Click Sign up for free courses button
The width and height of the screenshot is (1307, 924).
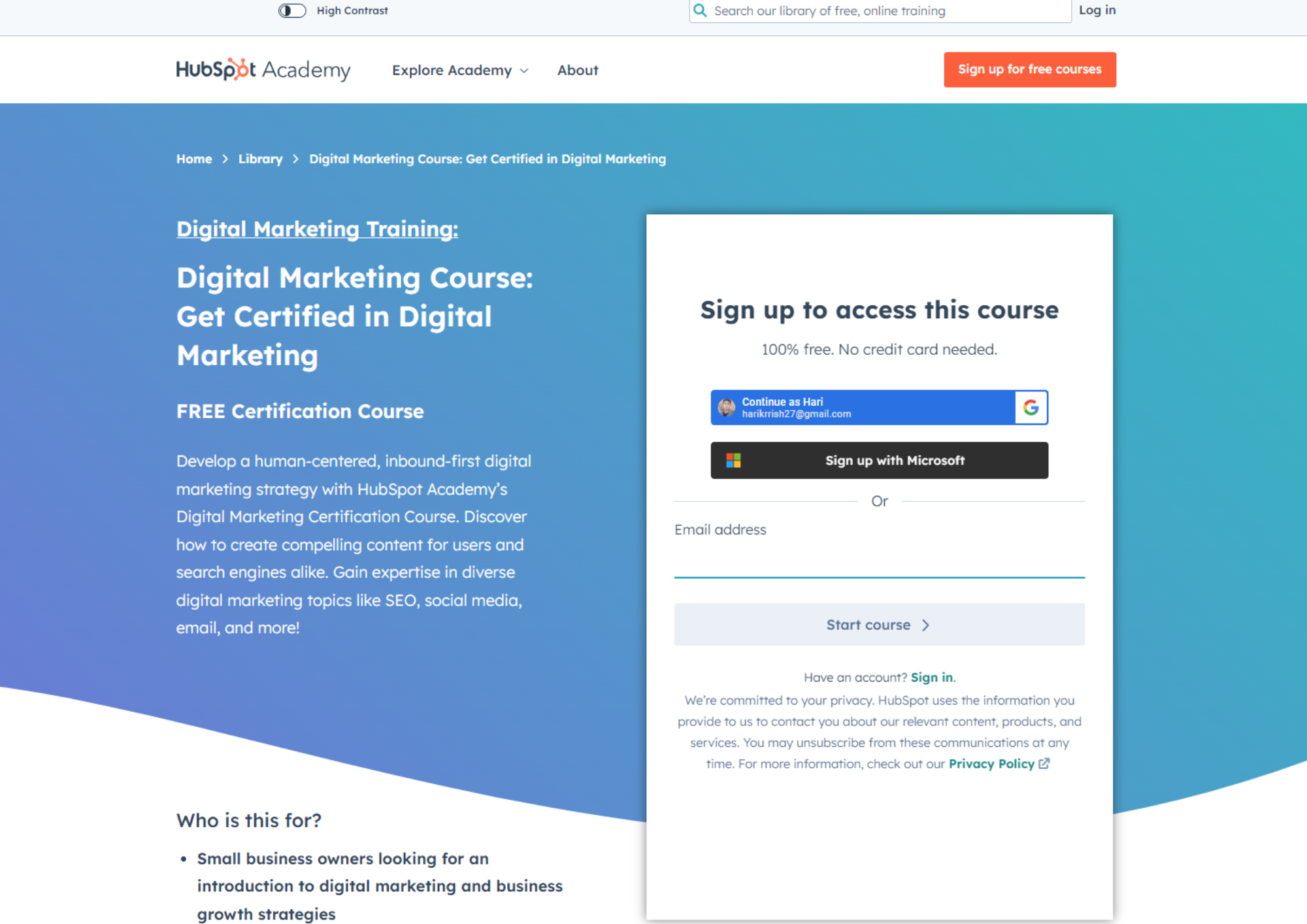click(x=1030, y=69)
